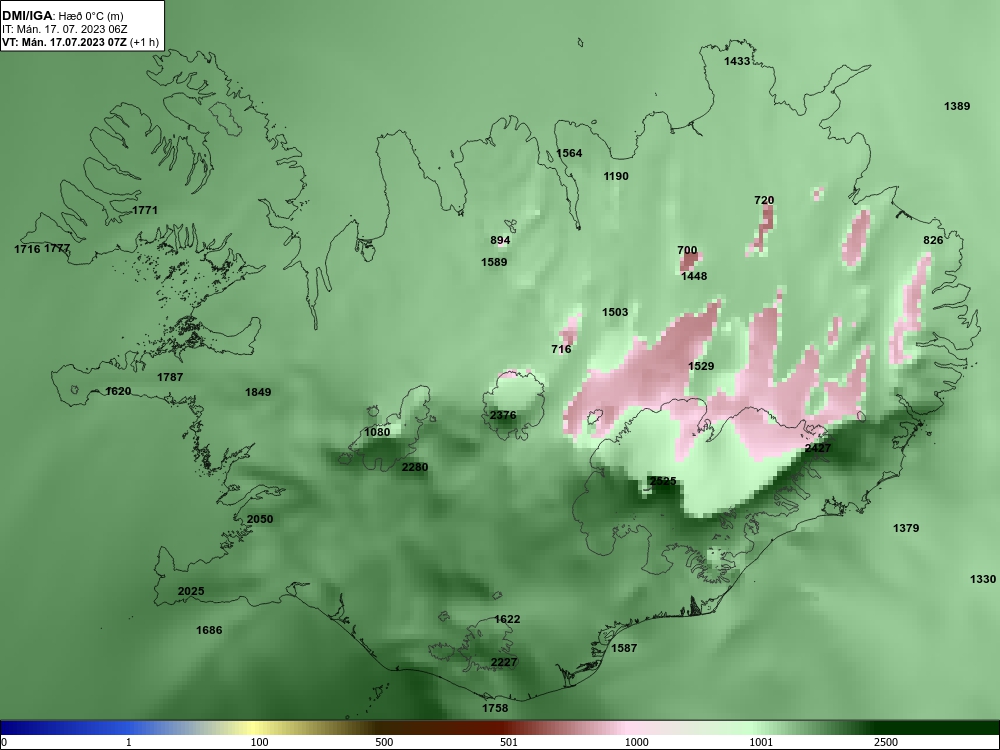This screenshot has width=1000, height=750.
Task: Click the legend label 501
Action: click(509, 742)
